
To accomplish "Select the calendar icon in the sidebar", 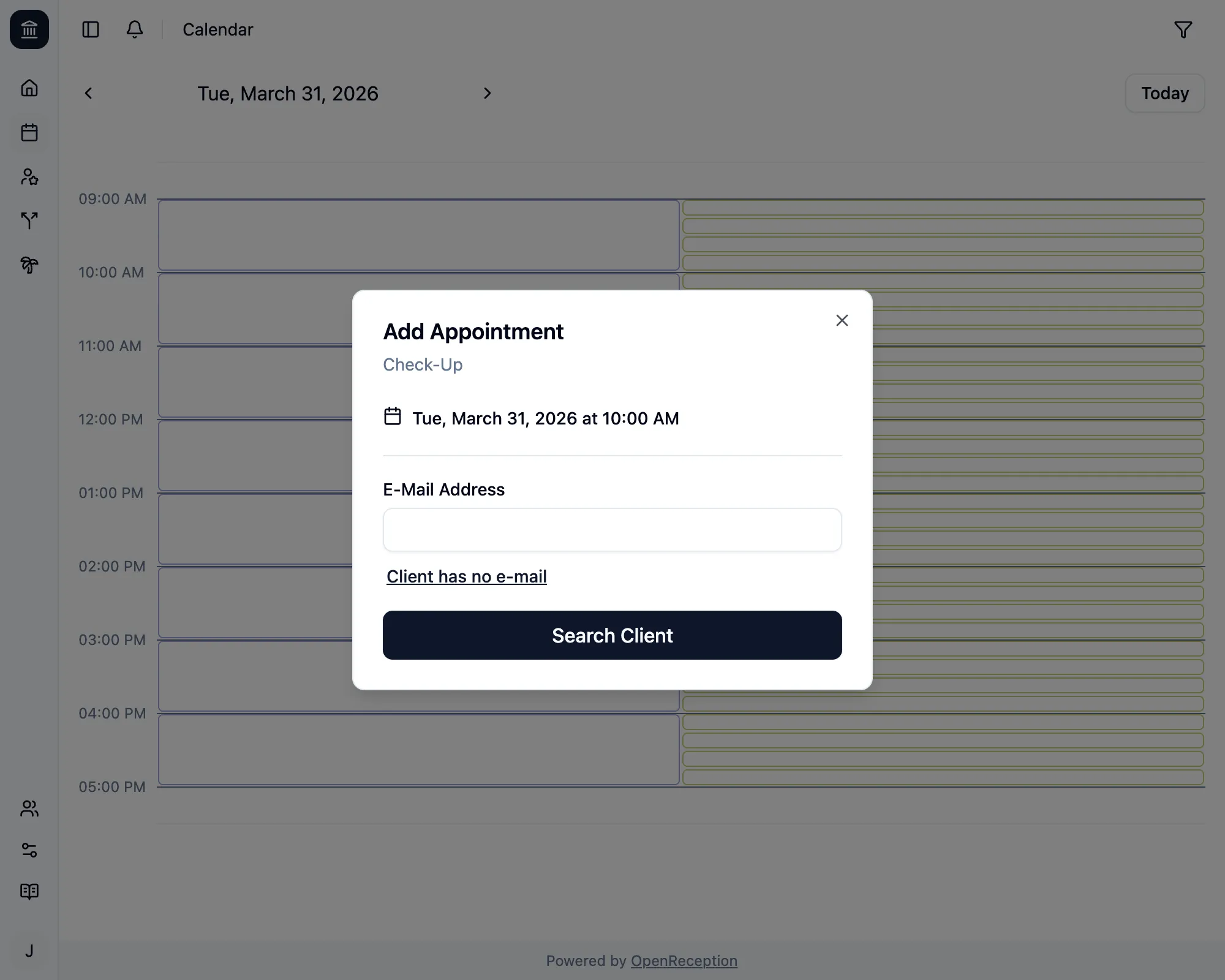I will pos(29,132).
